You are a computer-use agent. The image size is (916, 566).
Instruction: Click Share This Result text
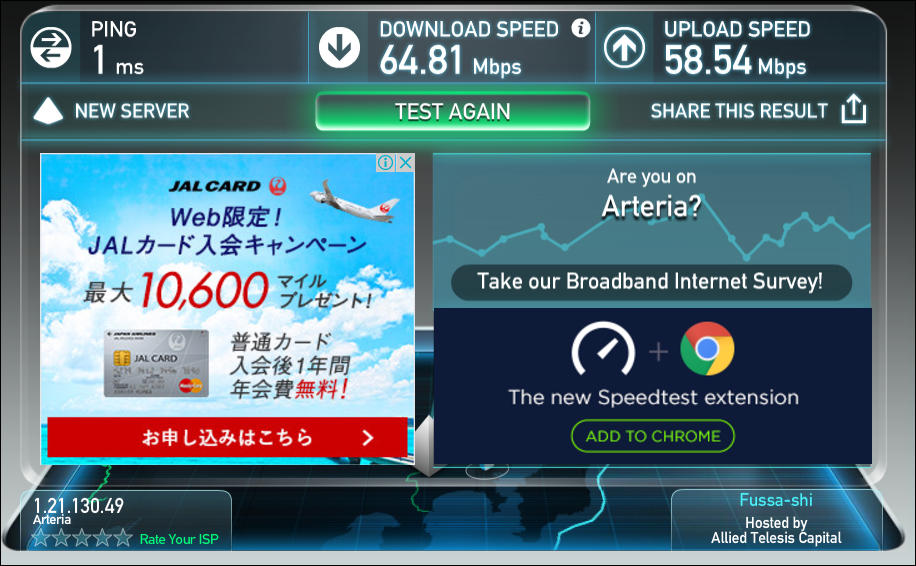pyautogui.click(x=739, y=111)
